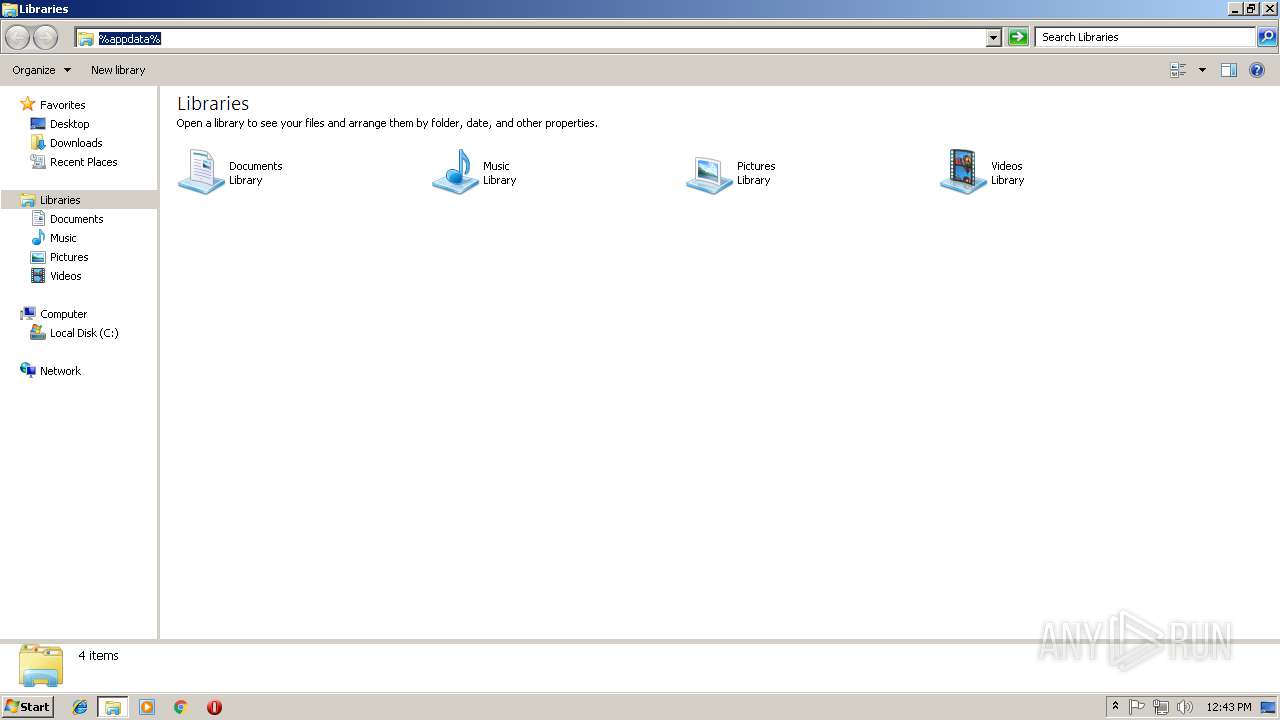The width and height of the screenshot is (1280, 720).
Task: Open the More view options arrow
Action: (1202, 70)
